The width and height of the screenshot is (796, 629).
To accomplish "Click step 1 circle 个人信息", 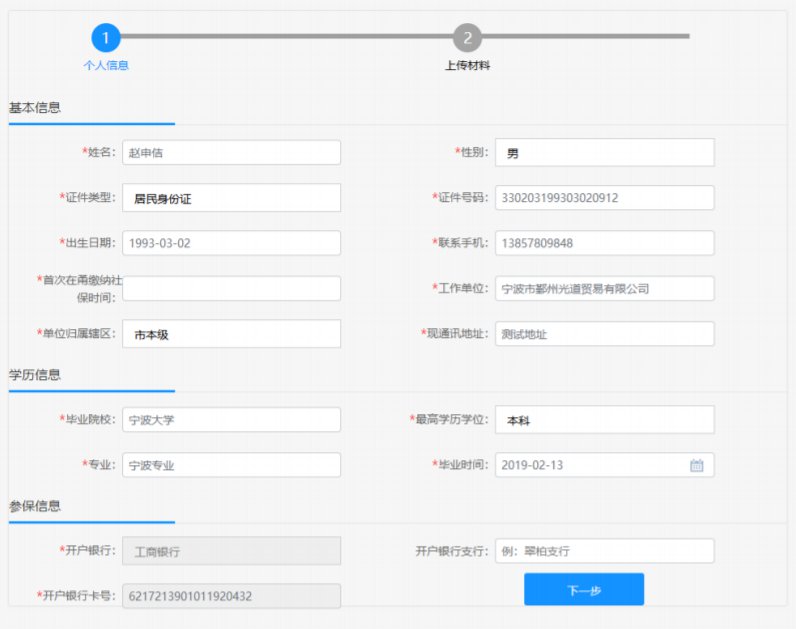I will 106,39.
